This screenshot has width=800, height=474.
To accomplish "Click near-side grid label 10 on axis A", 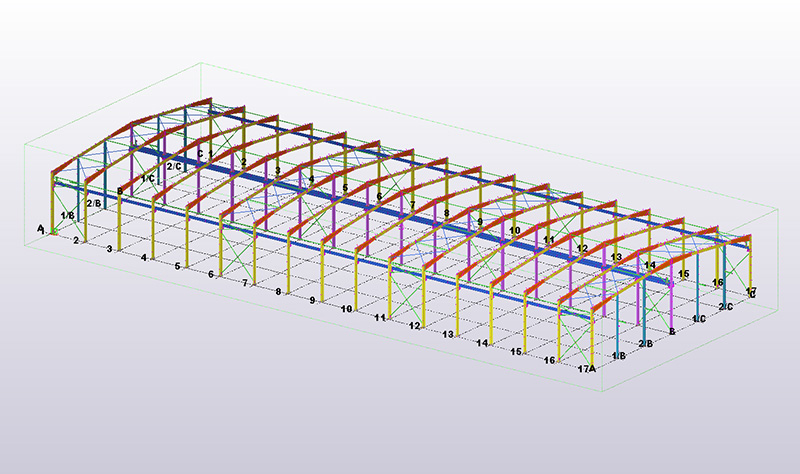I will click(346, 309).
